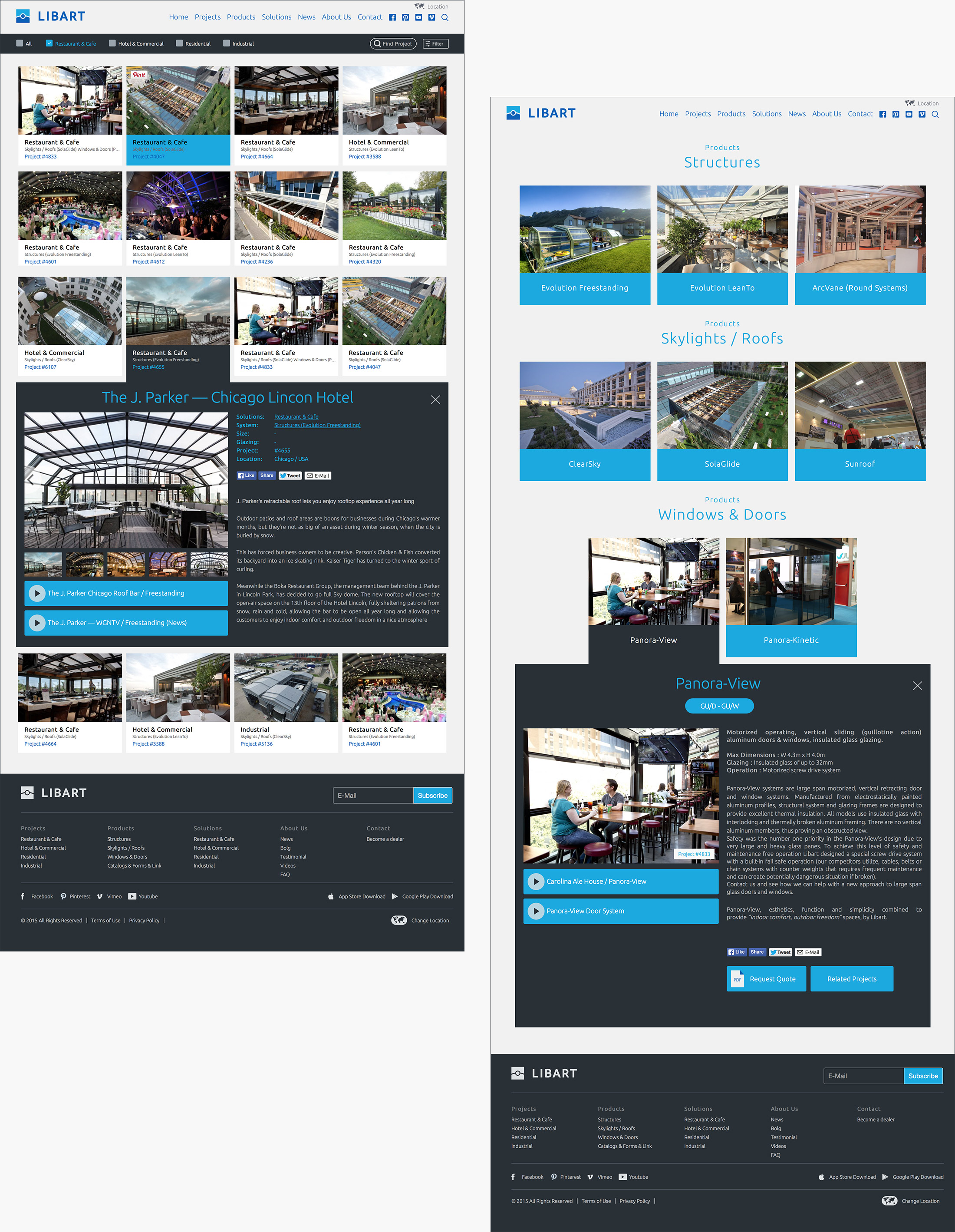The image size is (955, 1232).
Task: Open Vimeo icon in left page header
Action: tap(431, 17)
